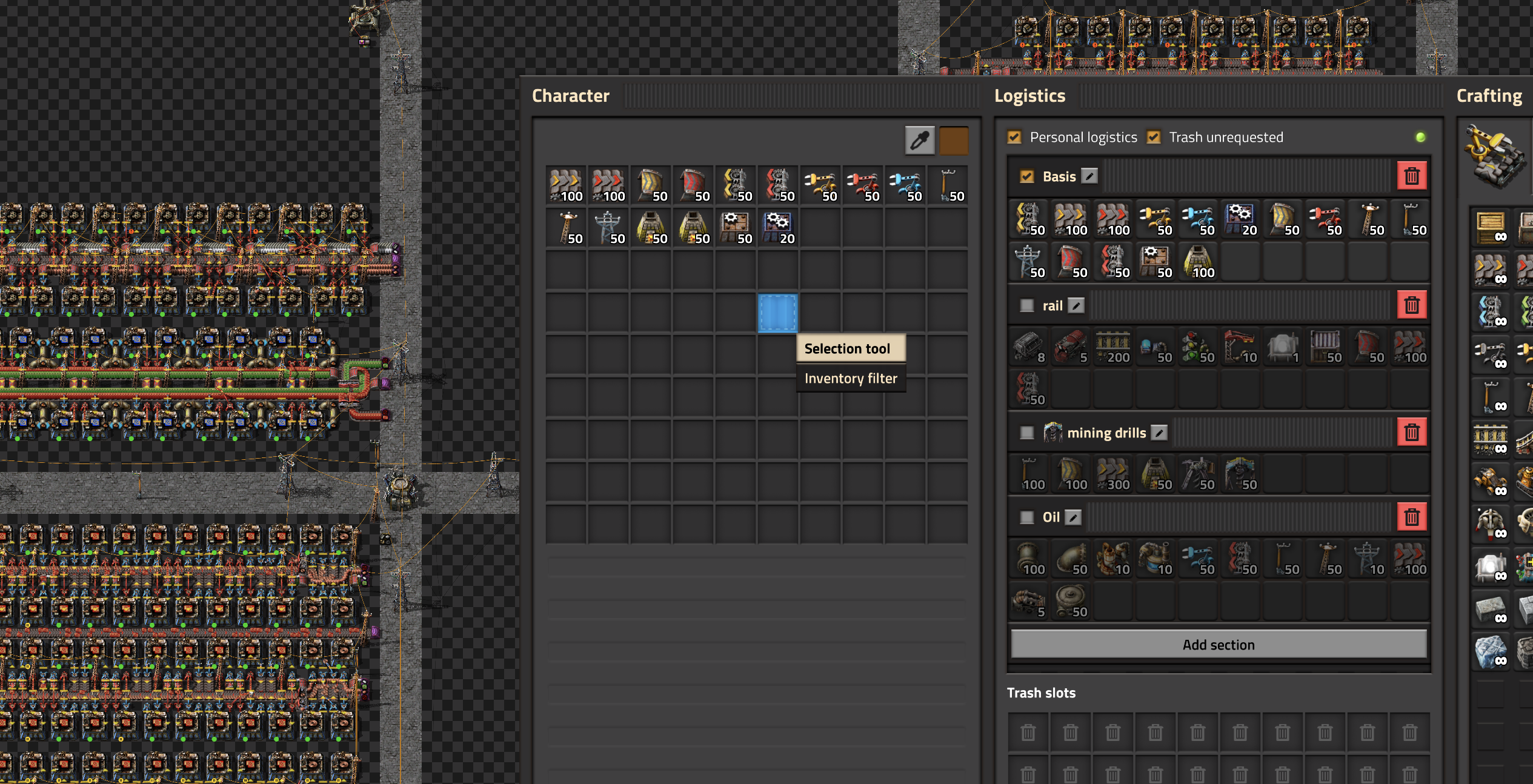Open pipe 100 request in Oil section
This screenshot has width=1533, height=784.
tap(1028, 558)
